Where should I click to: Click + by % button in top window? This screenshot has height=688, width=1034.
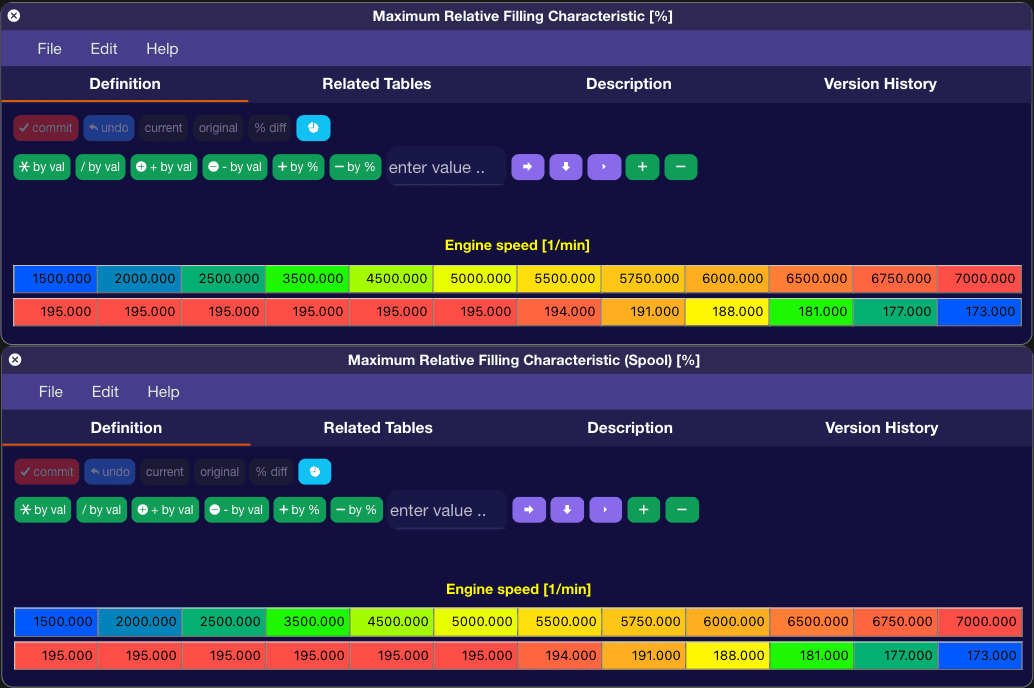click(298, 167)
